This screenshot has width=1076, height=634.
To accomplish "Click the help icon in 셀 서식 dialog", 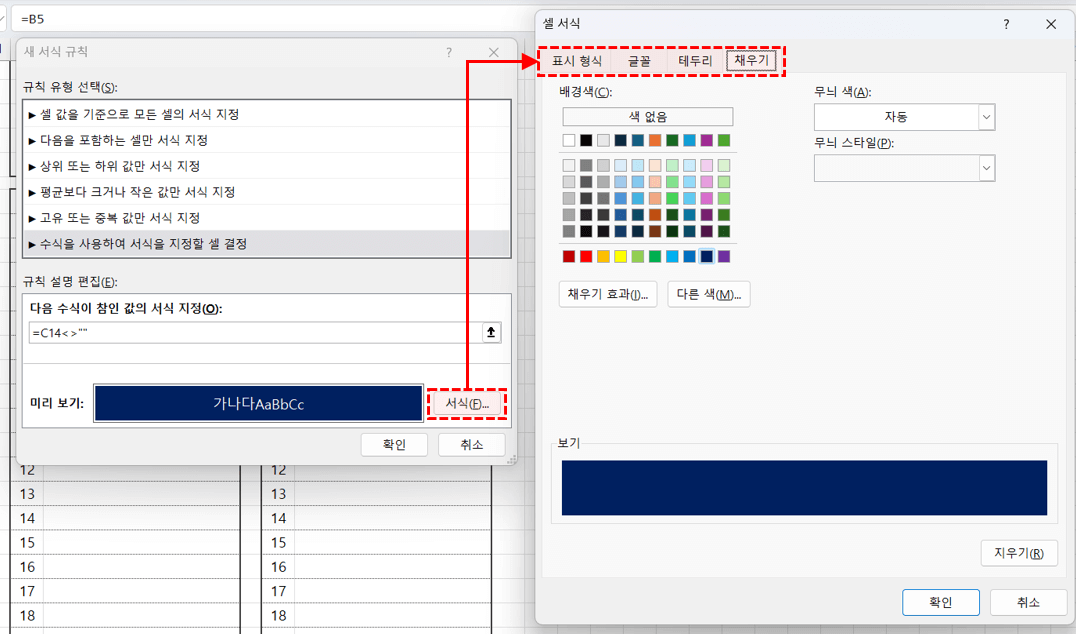I will (x=1006, y=24).
